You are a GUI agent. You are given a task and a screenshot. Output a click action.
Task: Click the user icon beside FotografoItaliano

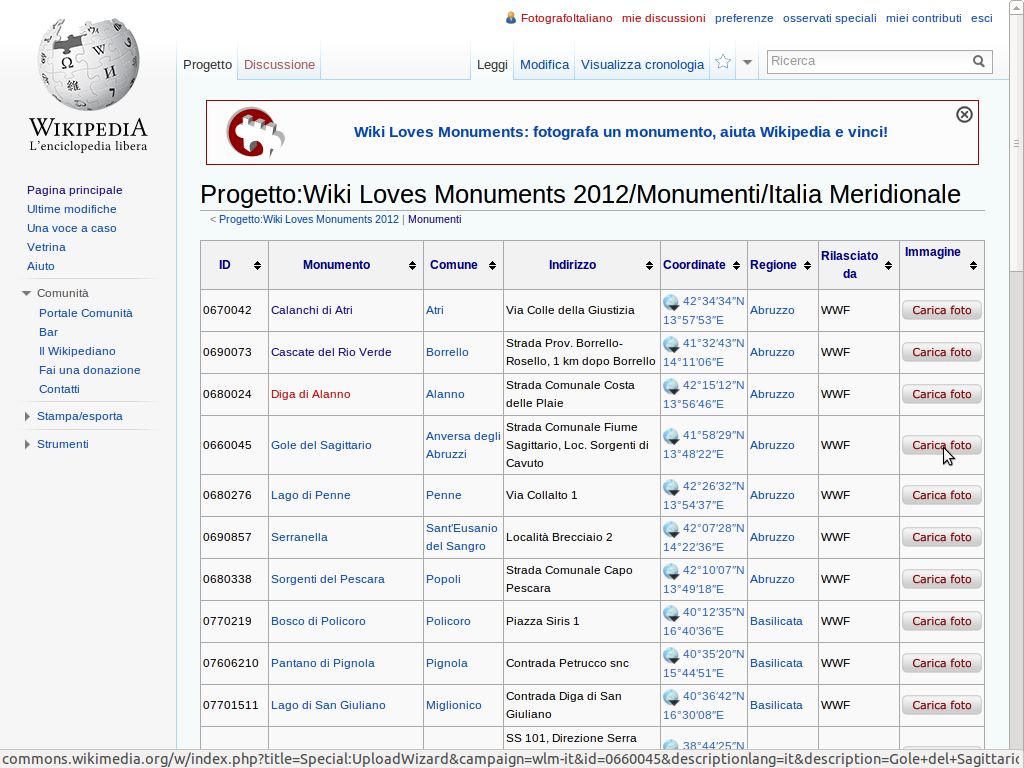pos(511,18)
